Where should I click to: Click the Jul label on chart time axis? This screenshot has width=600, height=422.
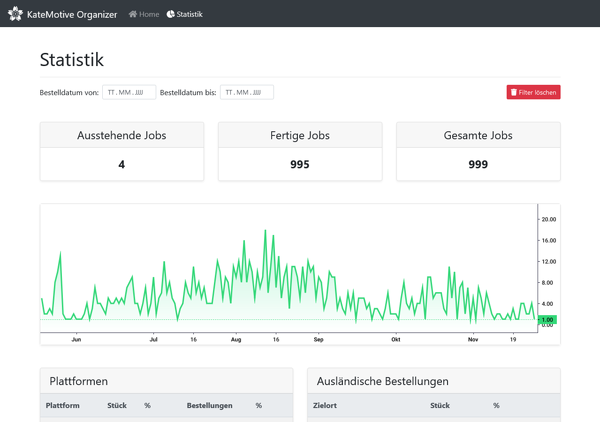(x=153, y=339)
